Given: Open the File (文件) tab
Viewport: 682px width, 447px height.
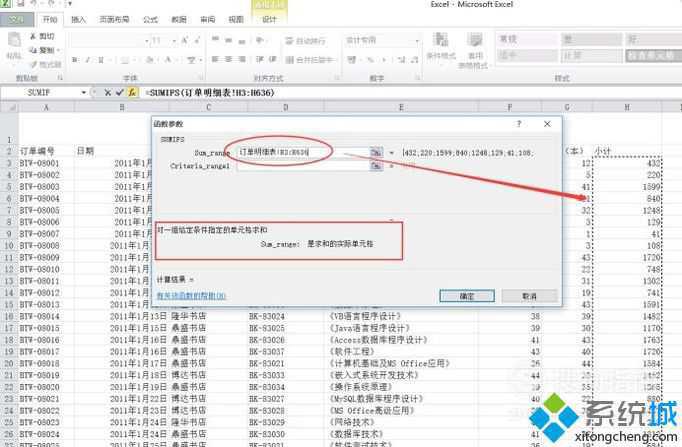Looking at the screenshot, I should coord(18,19).
